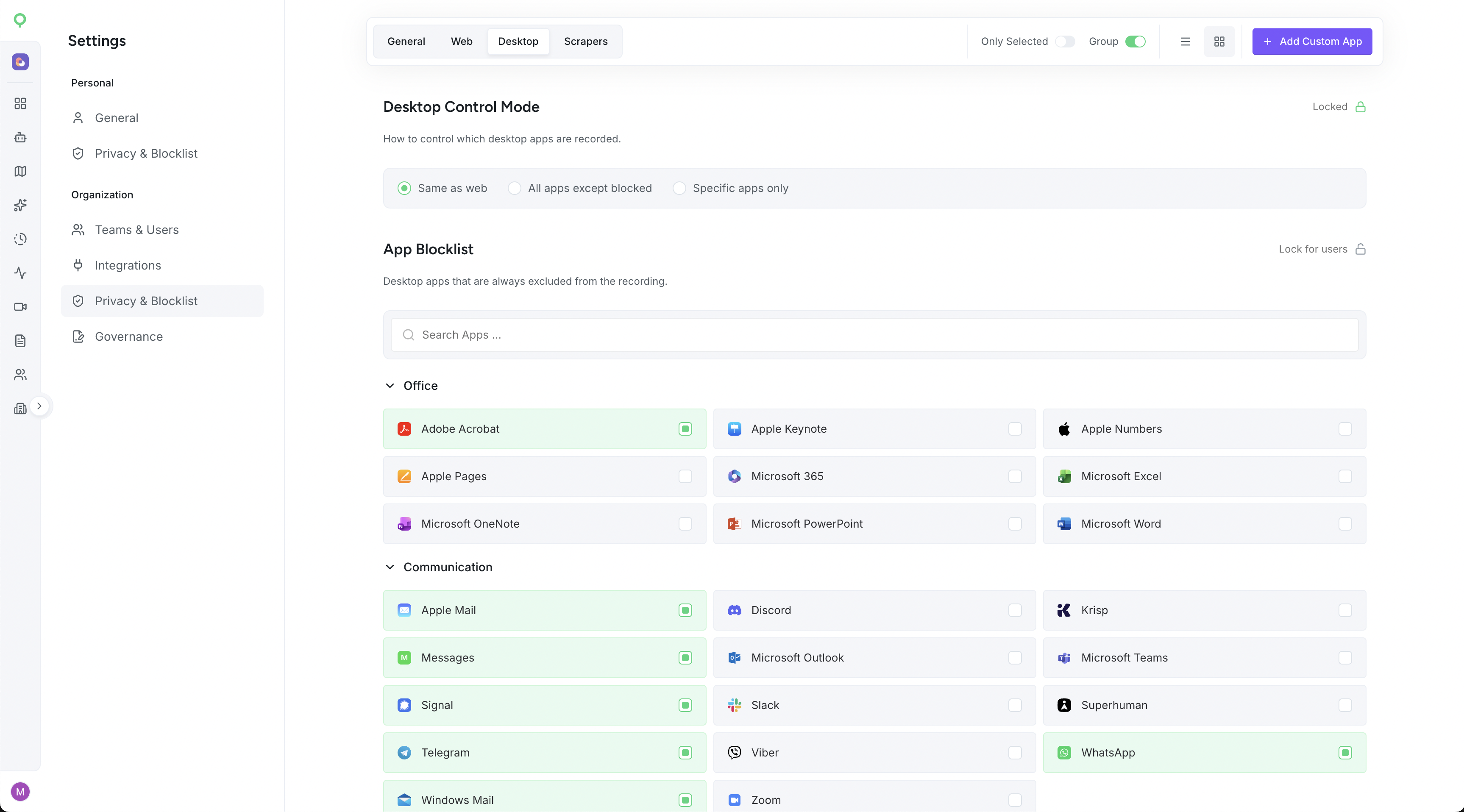This screenshot has width=1464, height=812.
Task: Click Add Custom App button
Action: pyautogui.click(x=1312, y=42)
